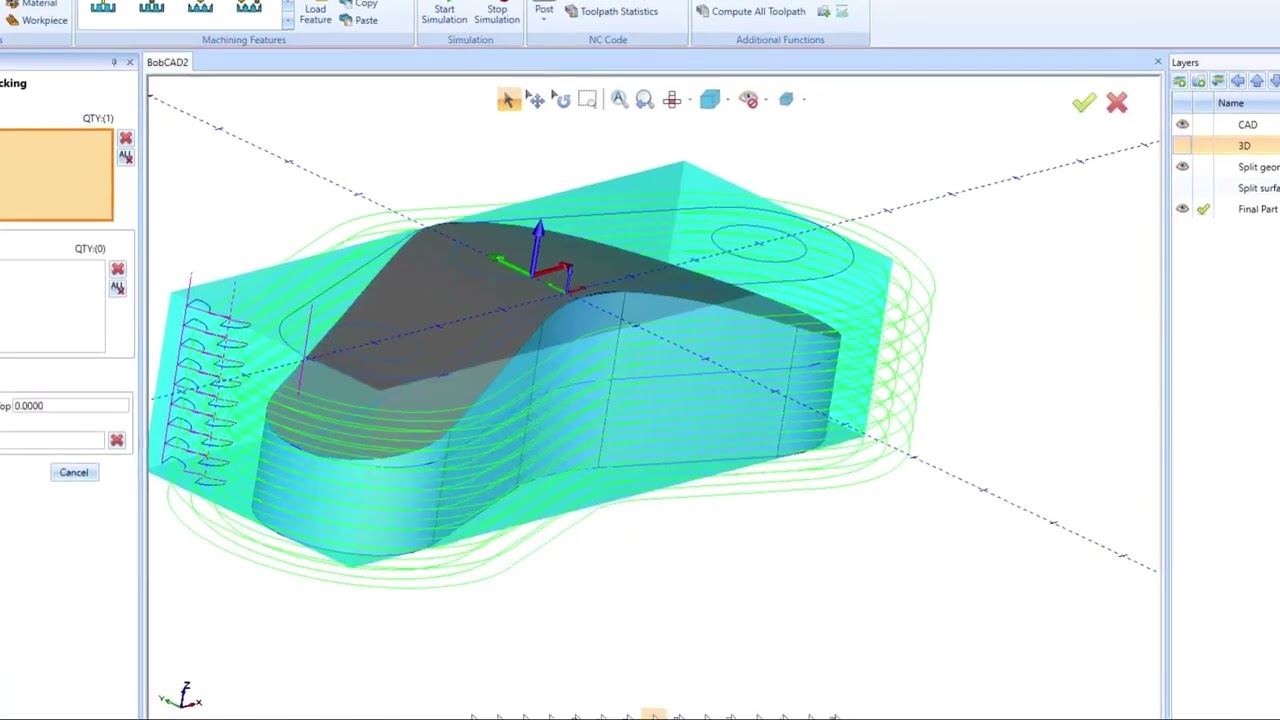The height and width of the screenshot is (720, 1280).
Task: Close the left panel with its X
Action: click(129, 62)
